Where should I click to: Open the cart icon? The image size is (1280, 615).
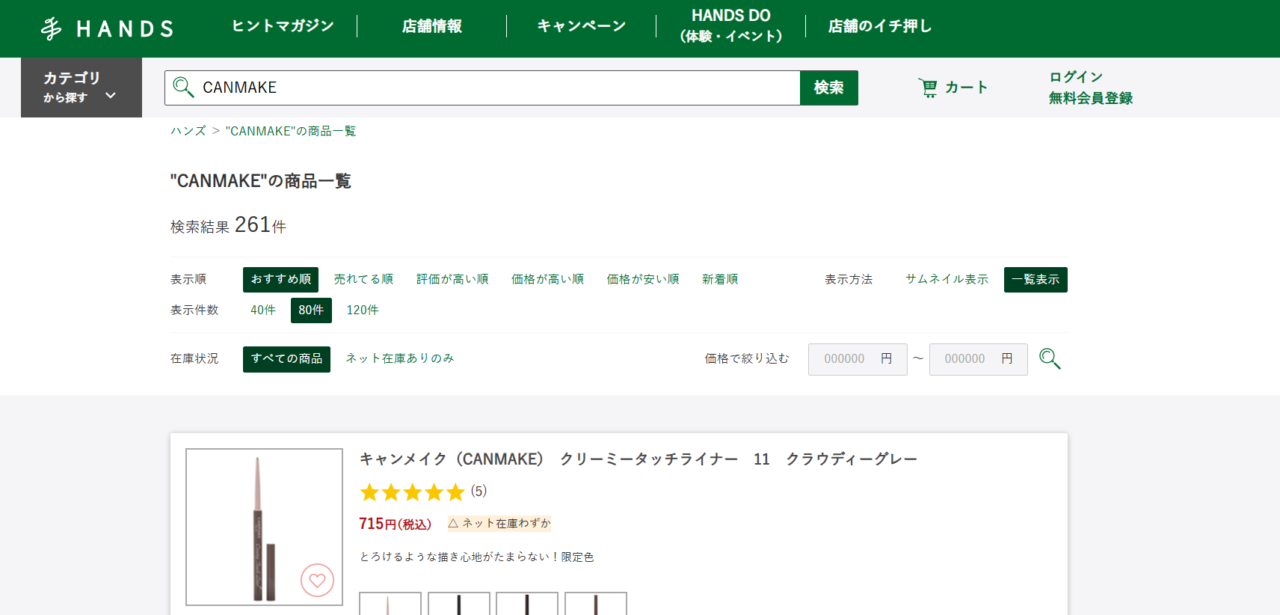(928, 87)
